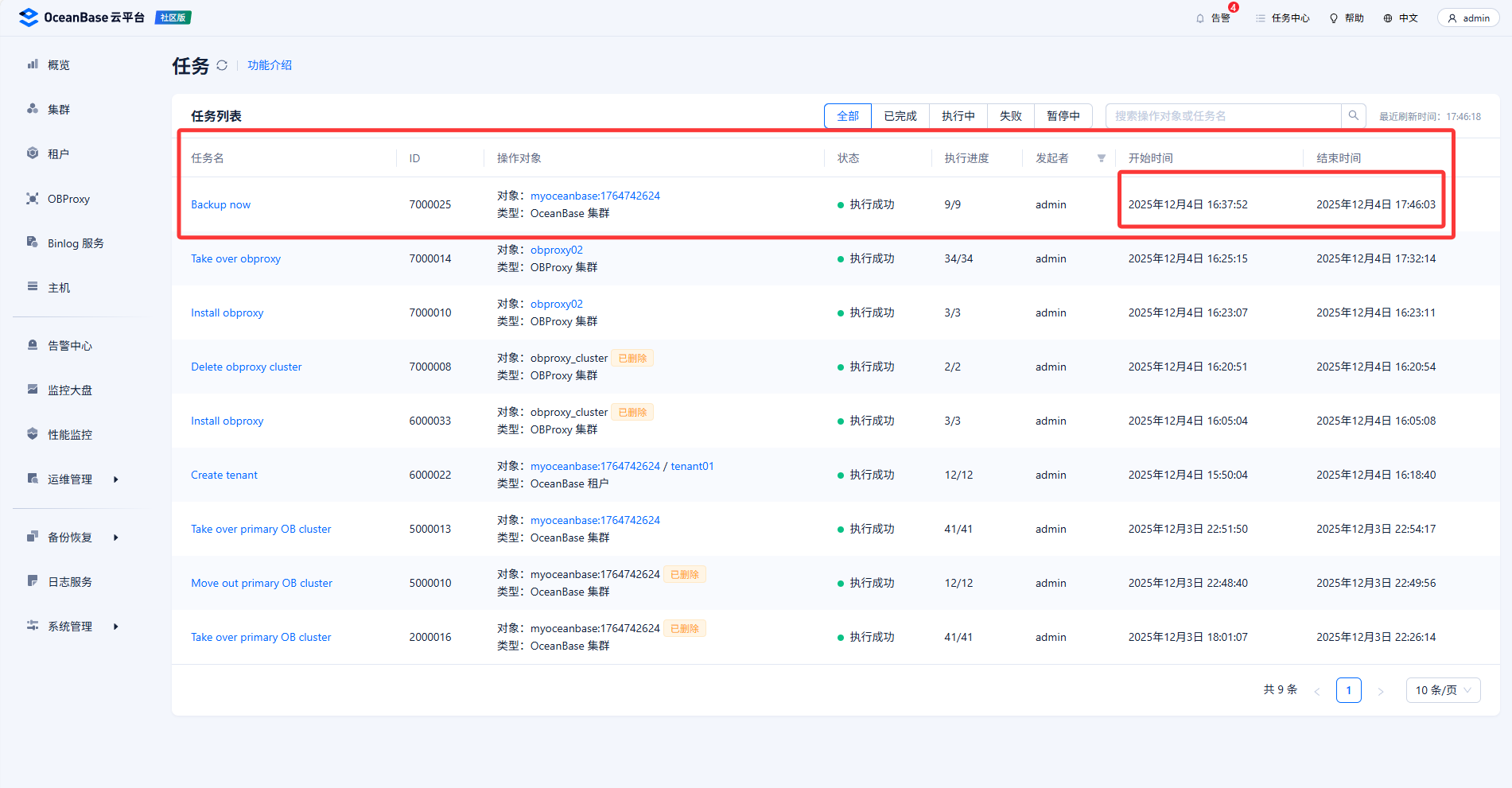
Task: Expand the 备份恢复 sidebar submenu
Action: point(72,538)
